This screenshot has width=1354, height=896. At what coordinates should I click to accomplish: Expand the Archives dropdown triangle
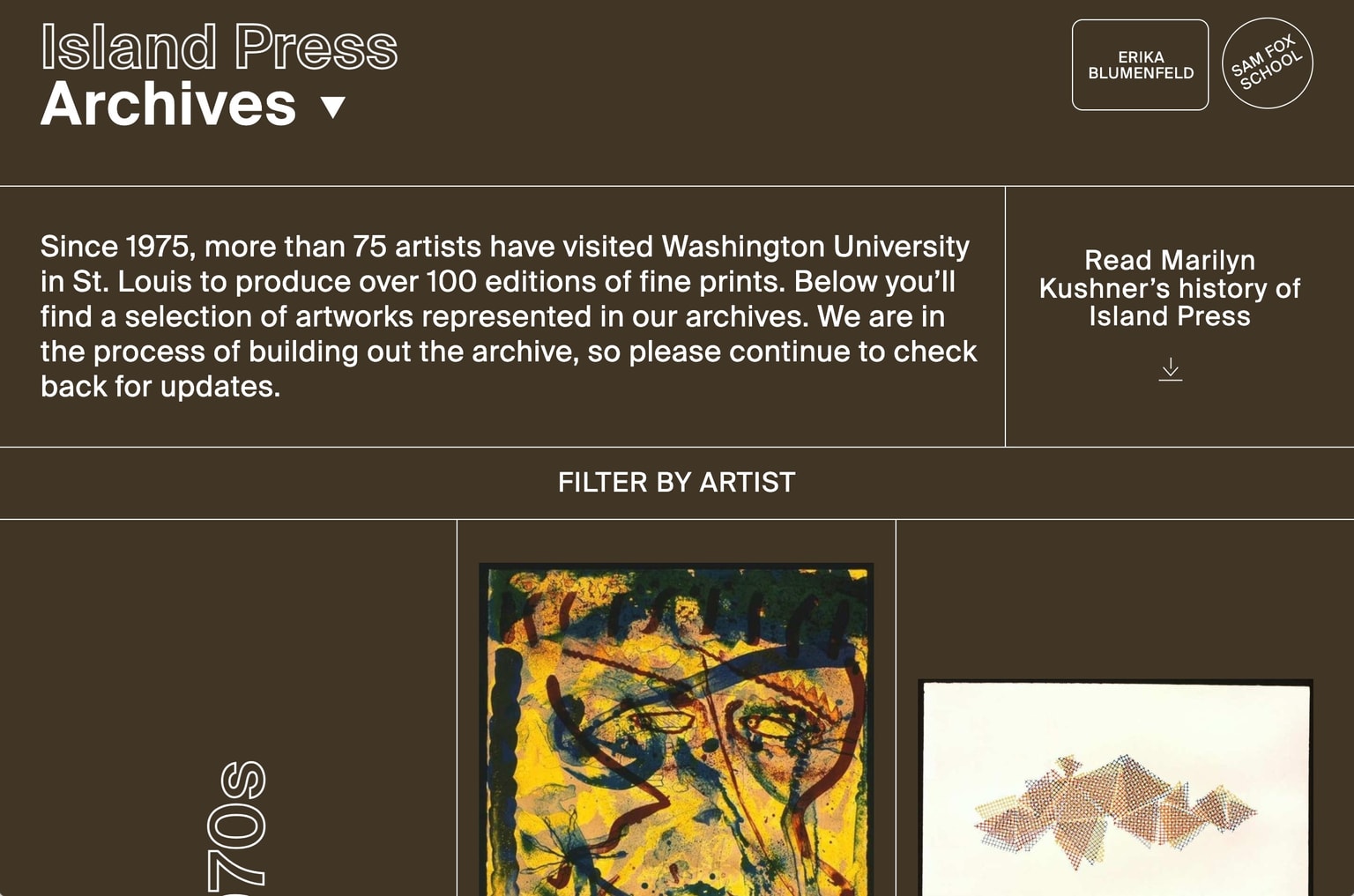[333, 107]
